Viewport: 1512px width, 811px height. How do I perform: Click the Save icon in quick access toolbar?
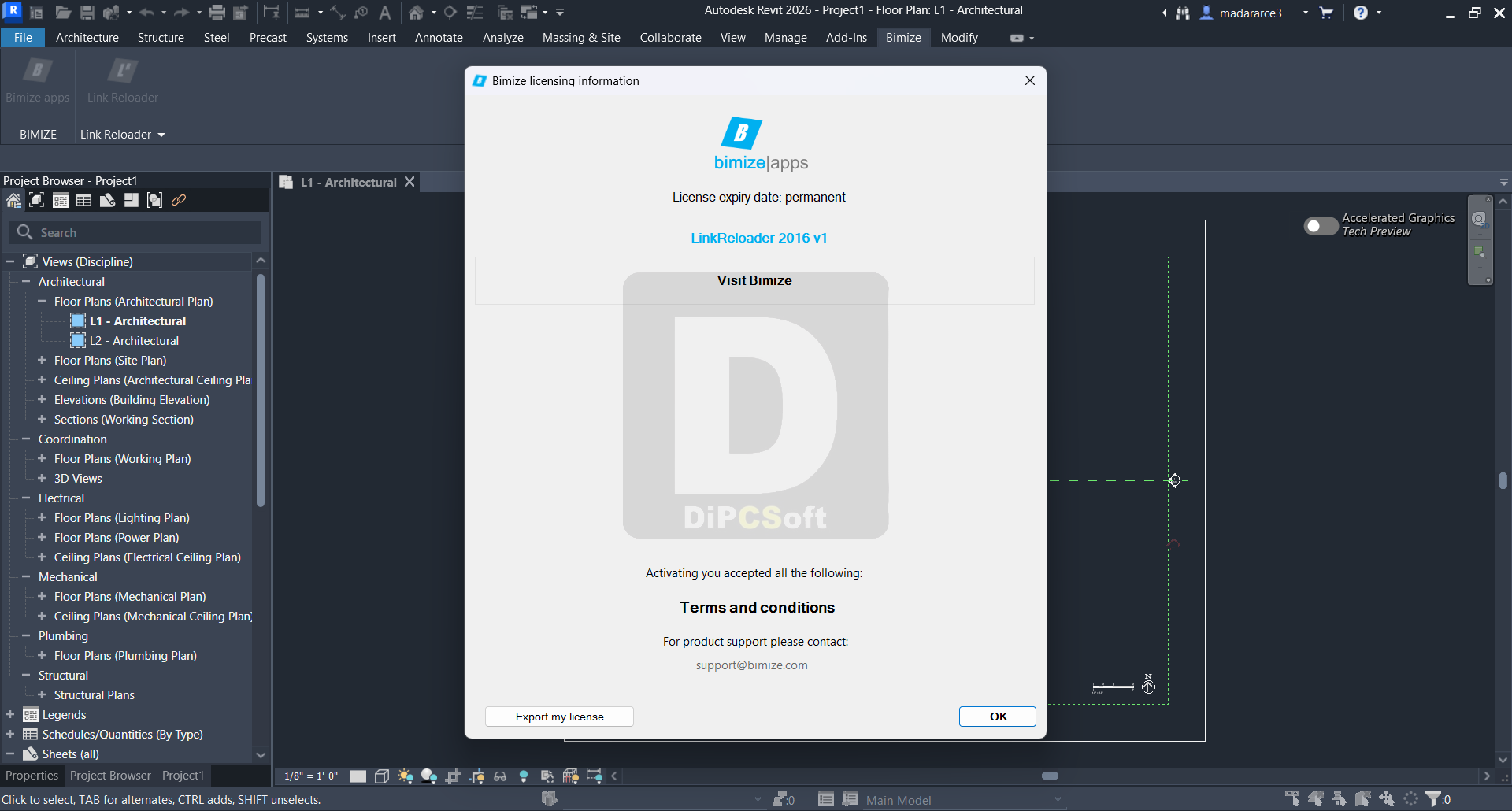[x=87, y=13]
